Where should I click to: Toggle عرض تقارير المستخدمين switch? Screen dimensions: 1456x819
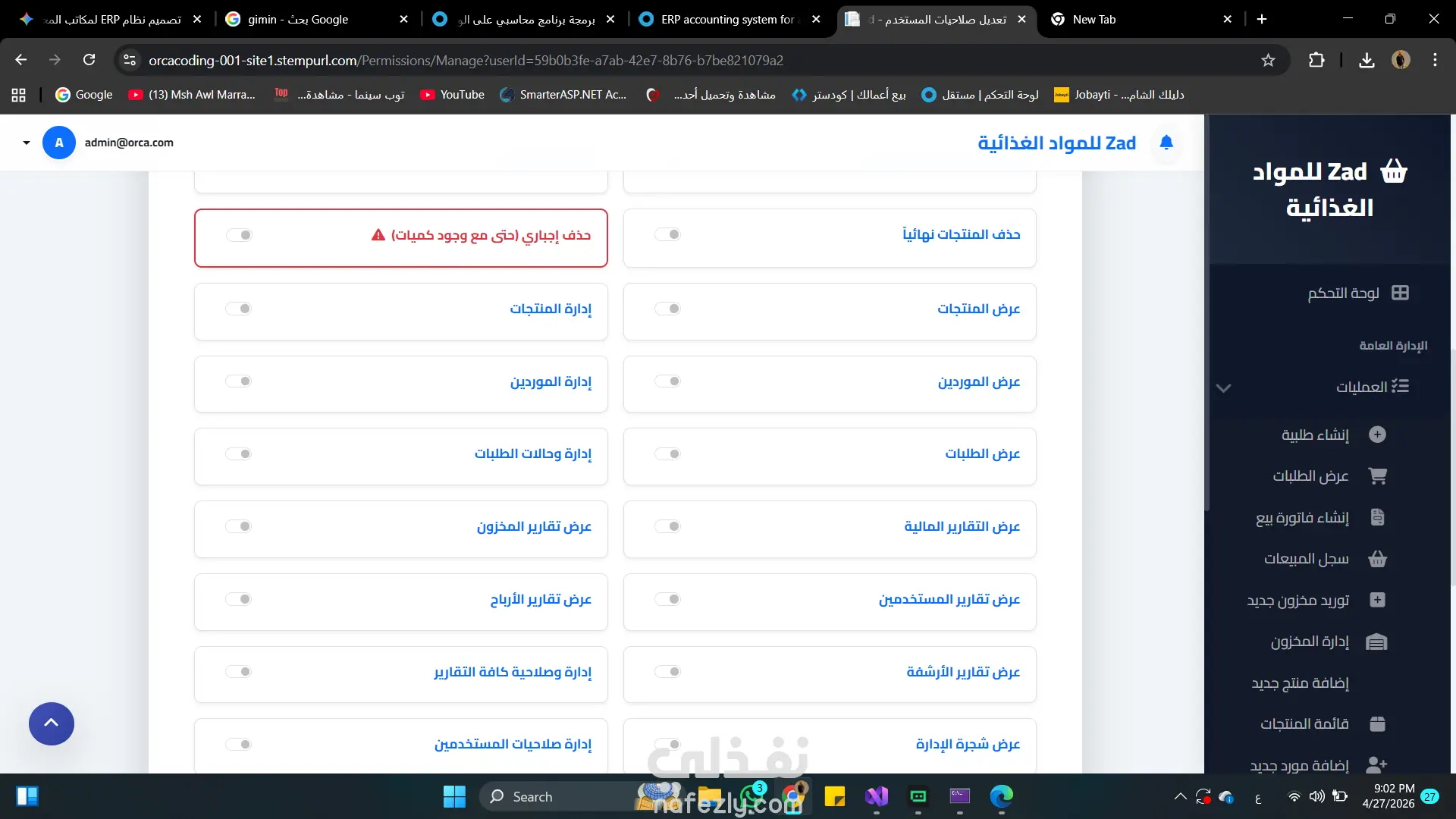[667, 599]
